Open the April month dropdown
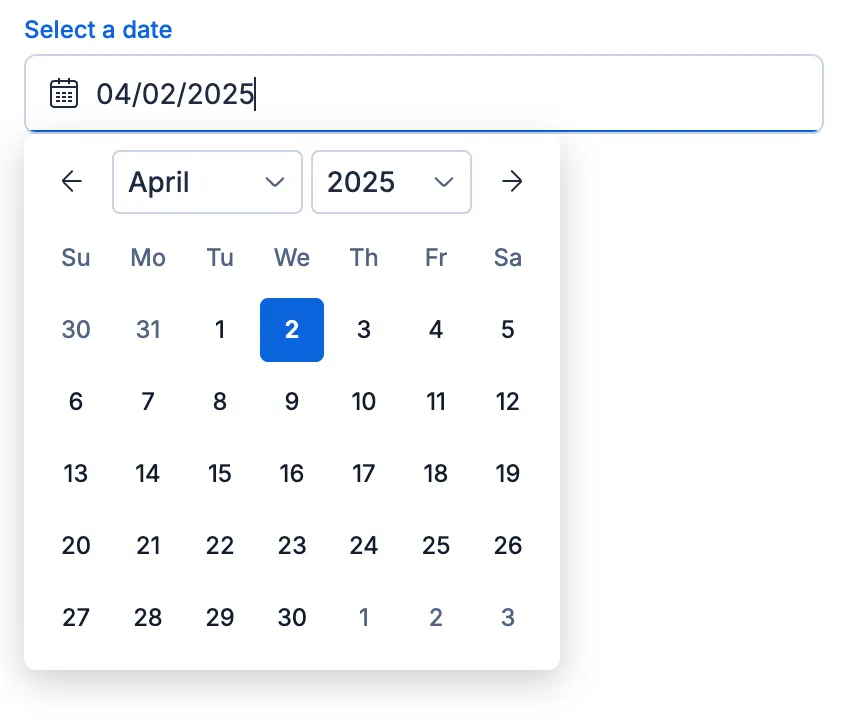This screenshot has width=850, height=726. pos(207,182)
